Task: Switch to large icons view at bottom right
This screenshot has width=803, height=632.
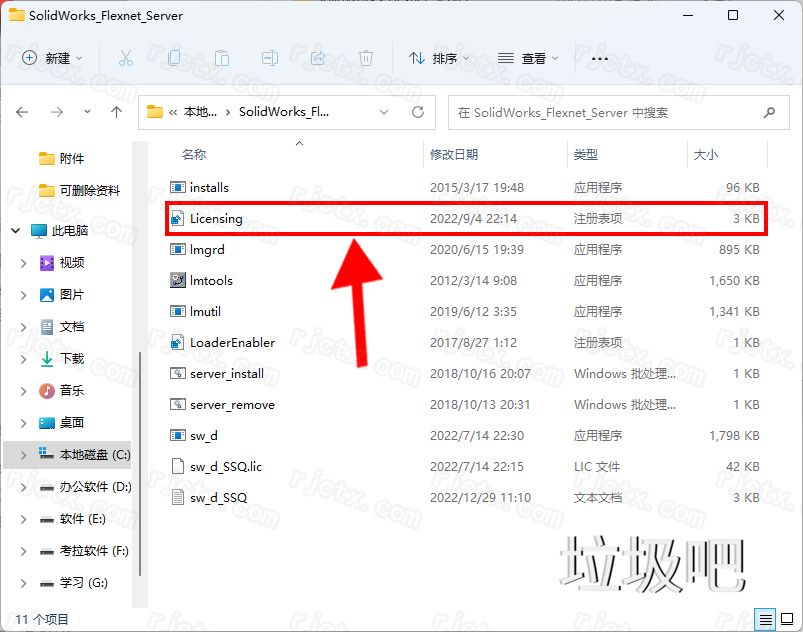Action: [788, 619]
